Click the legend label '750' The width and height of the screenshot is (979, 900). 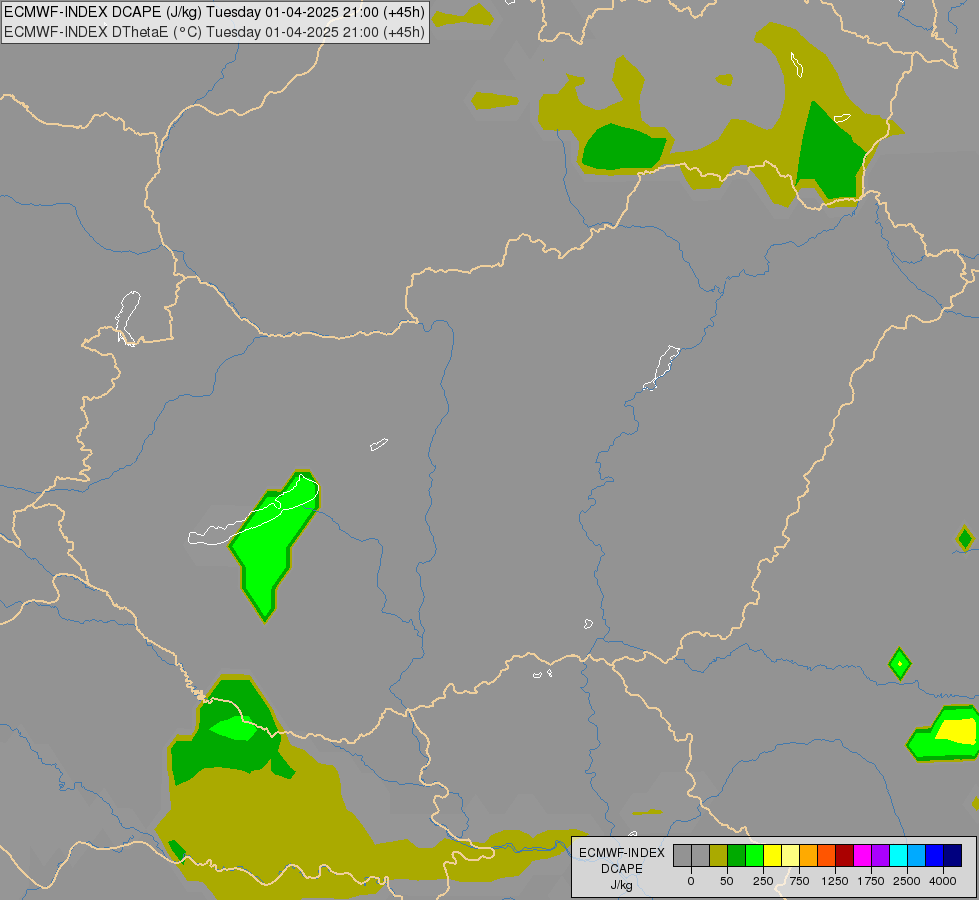tap(799, 881)
